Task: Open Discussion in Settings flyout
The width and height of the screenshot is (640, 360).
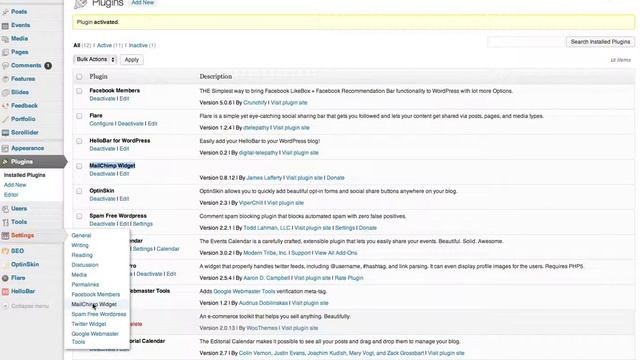Action: click(85, 265)
